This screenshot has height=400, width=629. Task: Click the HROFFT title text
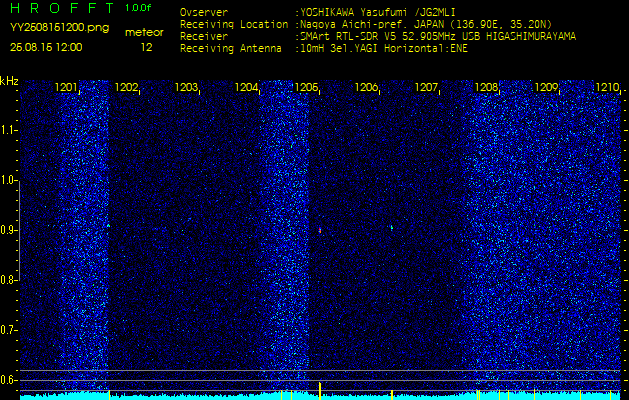click(62, 8)
